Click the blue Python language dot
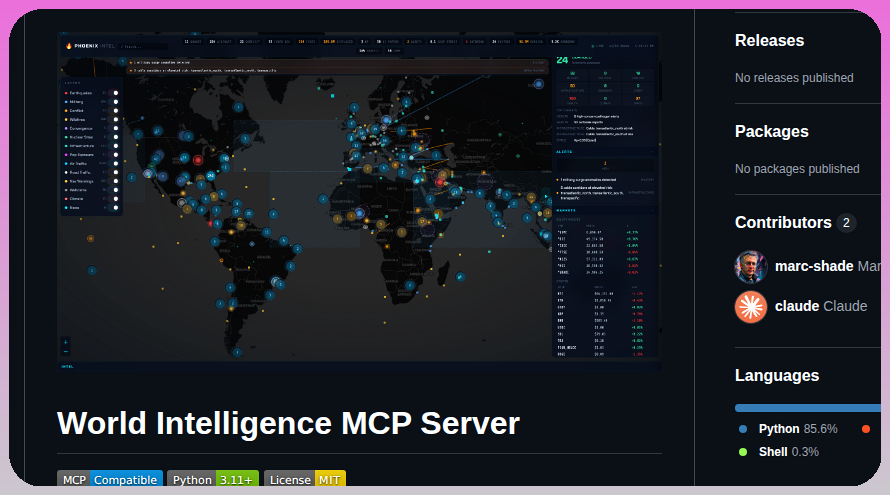The height and width of the screenshot is (495, 890). [x=743, y=429]
